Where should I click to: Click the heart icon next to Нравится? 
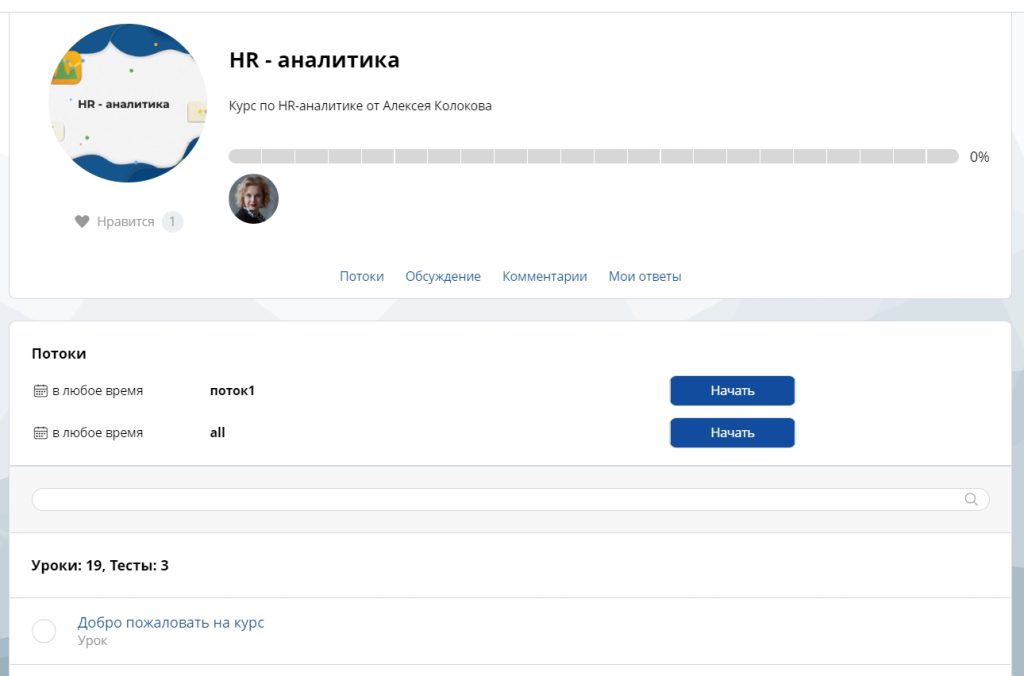pyautogui.click(x=82, y=221)
